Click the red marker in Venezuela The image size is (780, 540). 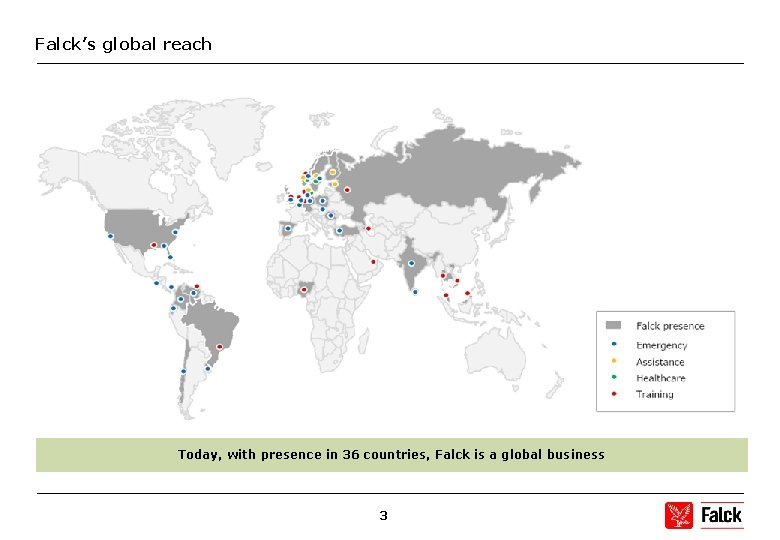(x=196, y=286)
